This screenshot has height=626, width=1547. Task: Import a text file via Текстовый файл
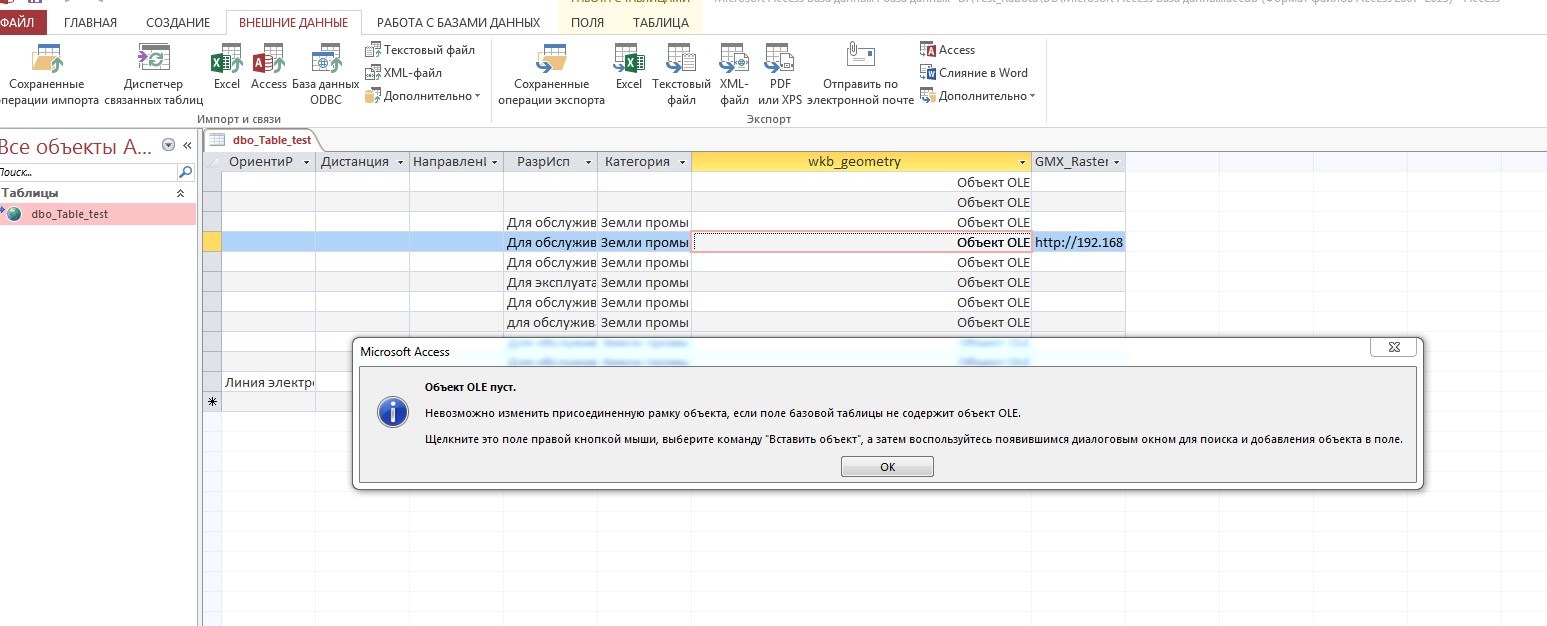pyautogui.click(x=420, y=50)
